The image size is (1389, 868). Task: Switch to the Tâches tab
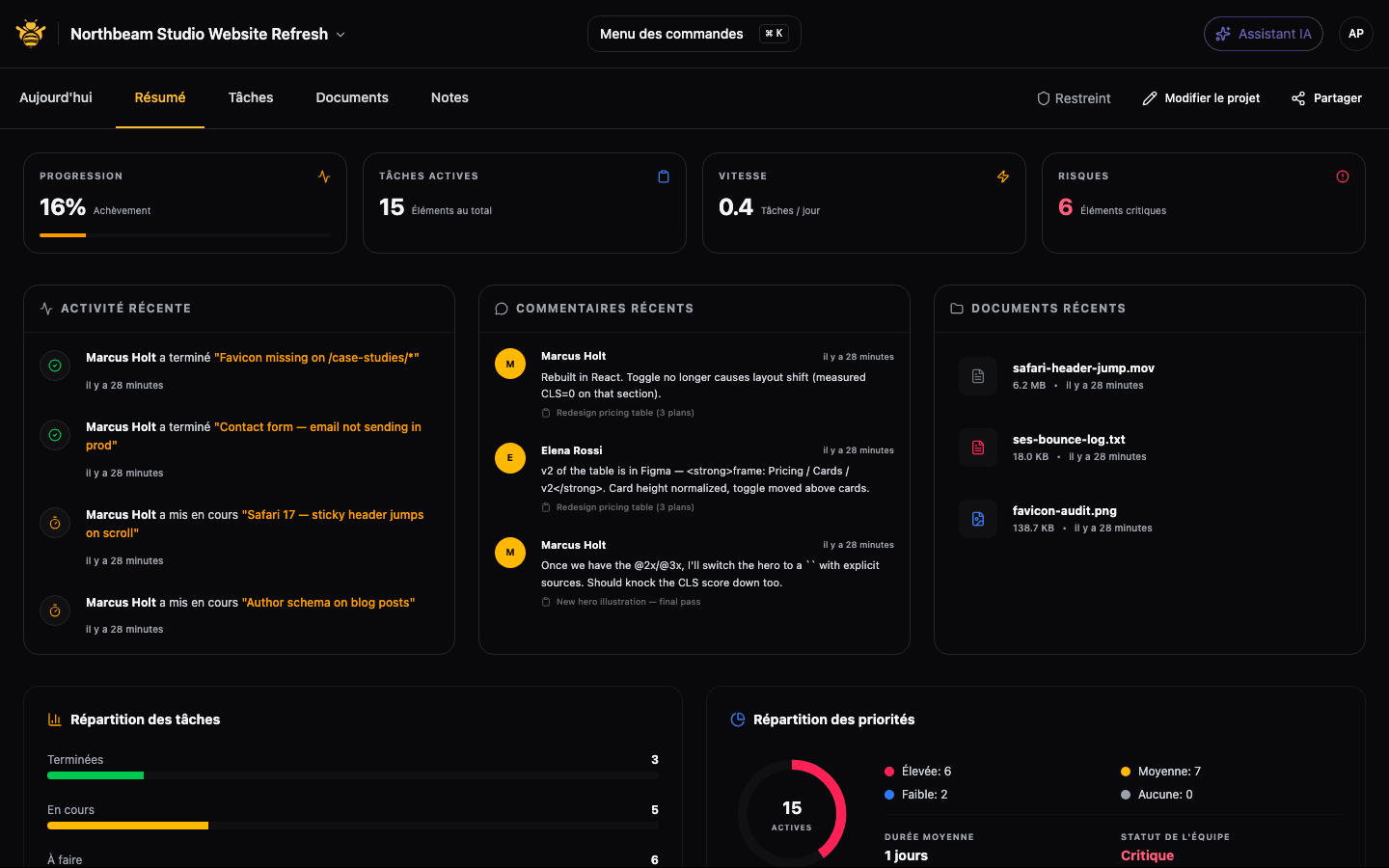pos(250,97)
